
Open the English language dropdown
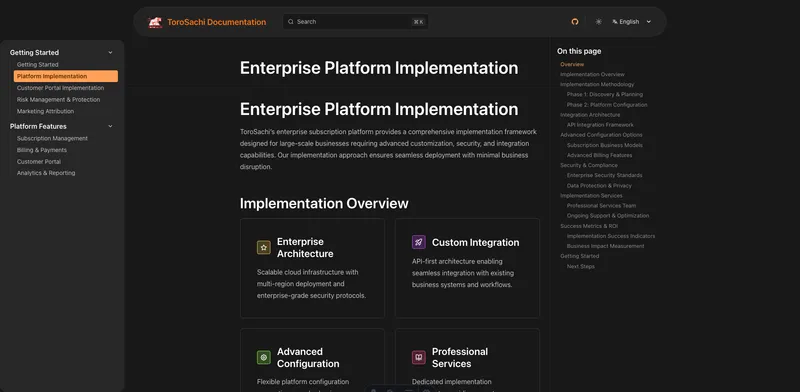click(x=632, y=22)
